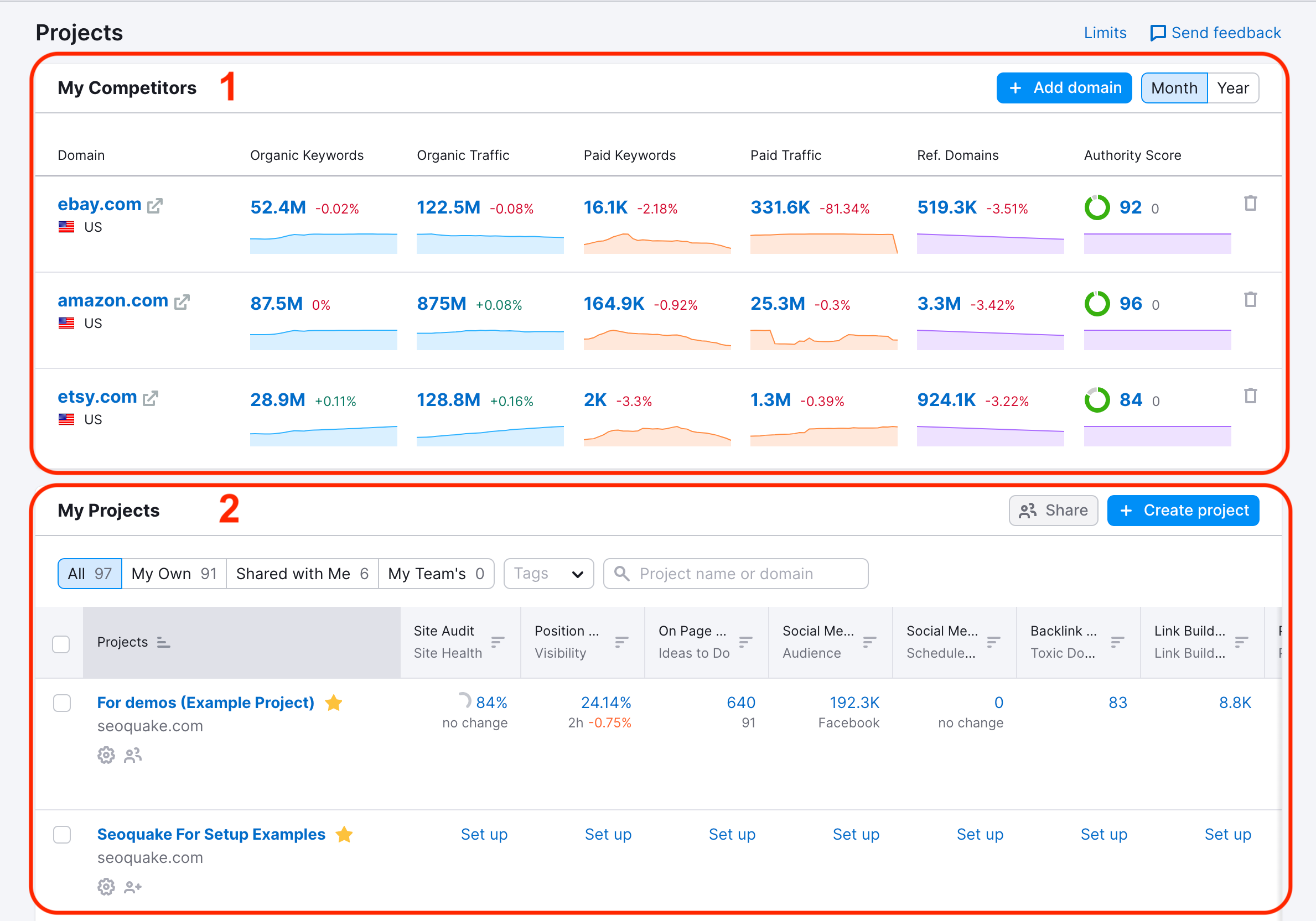Click etsy.com 924.1K ref domains value
This screenshot has width=1316, height=921.
pyautogui.click(x=946, y=400)
